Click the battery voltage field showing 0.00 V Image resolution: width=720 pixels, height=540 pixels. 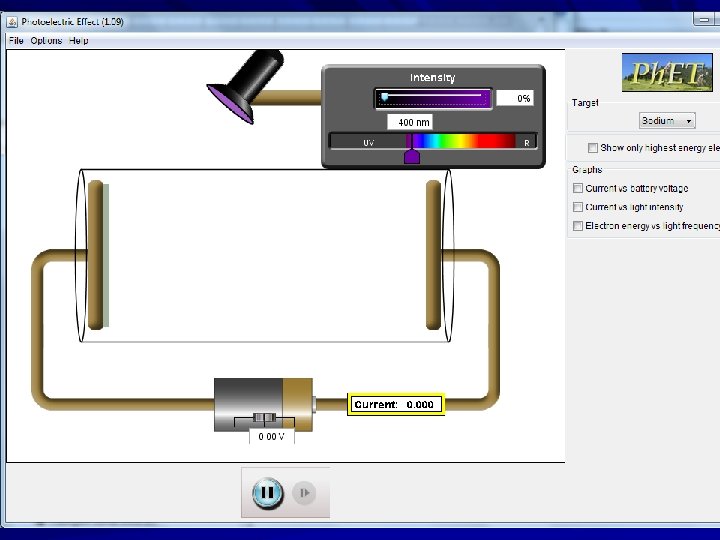pyautogui.click(x=271, y=436)
